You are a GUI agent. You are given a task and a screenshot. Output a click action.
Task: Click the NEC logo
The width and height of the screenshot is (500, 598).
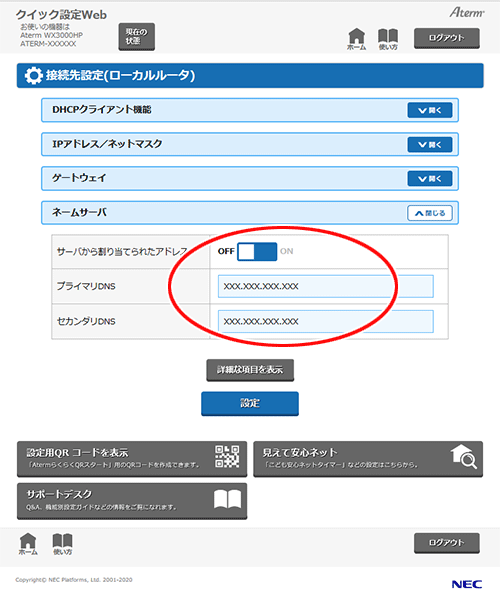click(466, 584)
